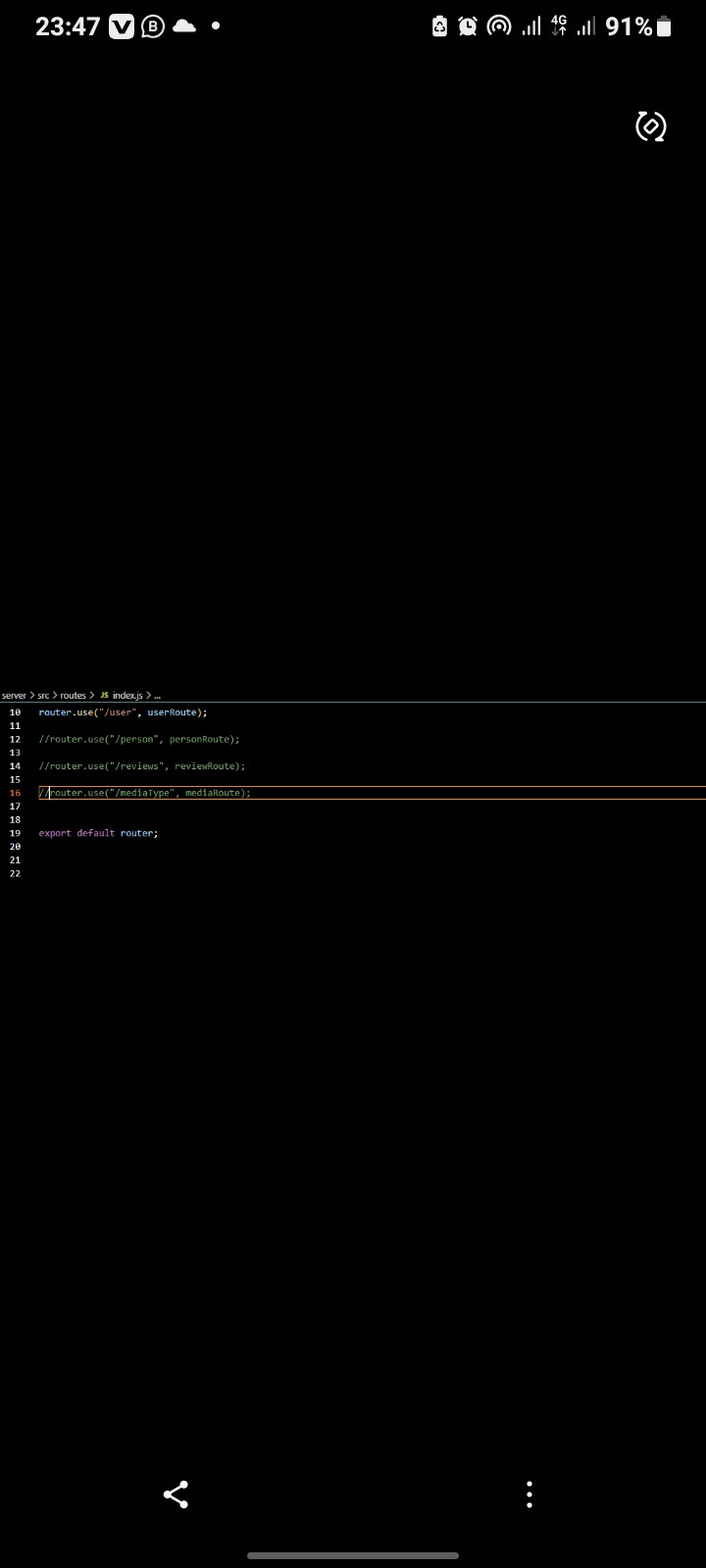Click the "routes" breadcrumb segment
This screenshot has width=706, height=1568.
tap(73, 695)
